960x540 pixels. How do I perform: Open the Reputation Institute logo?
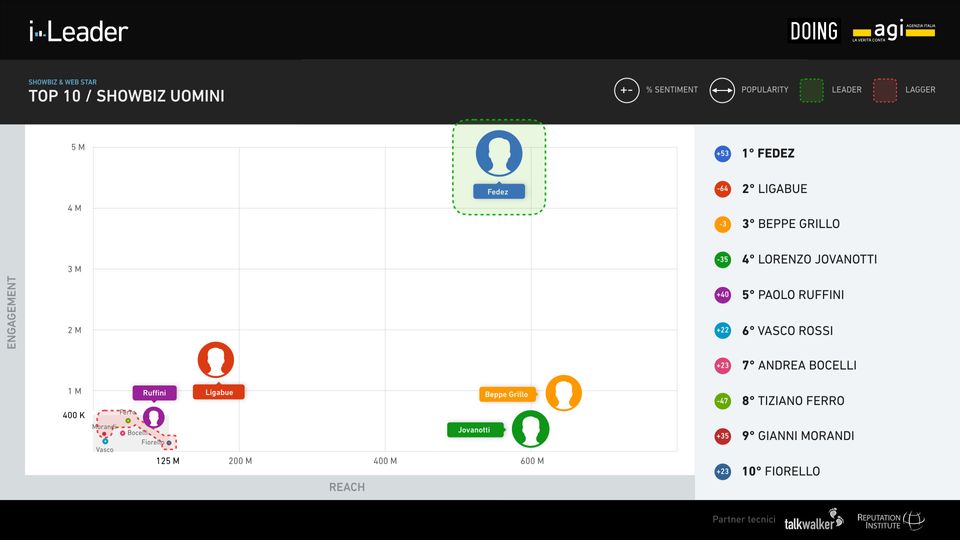click(x=891, y=521)
